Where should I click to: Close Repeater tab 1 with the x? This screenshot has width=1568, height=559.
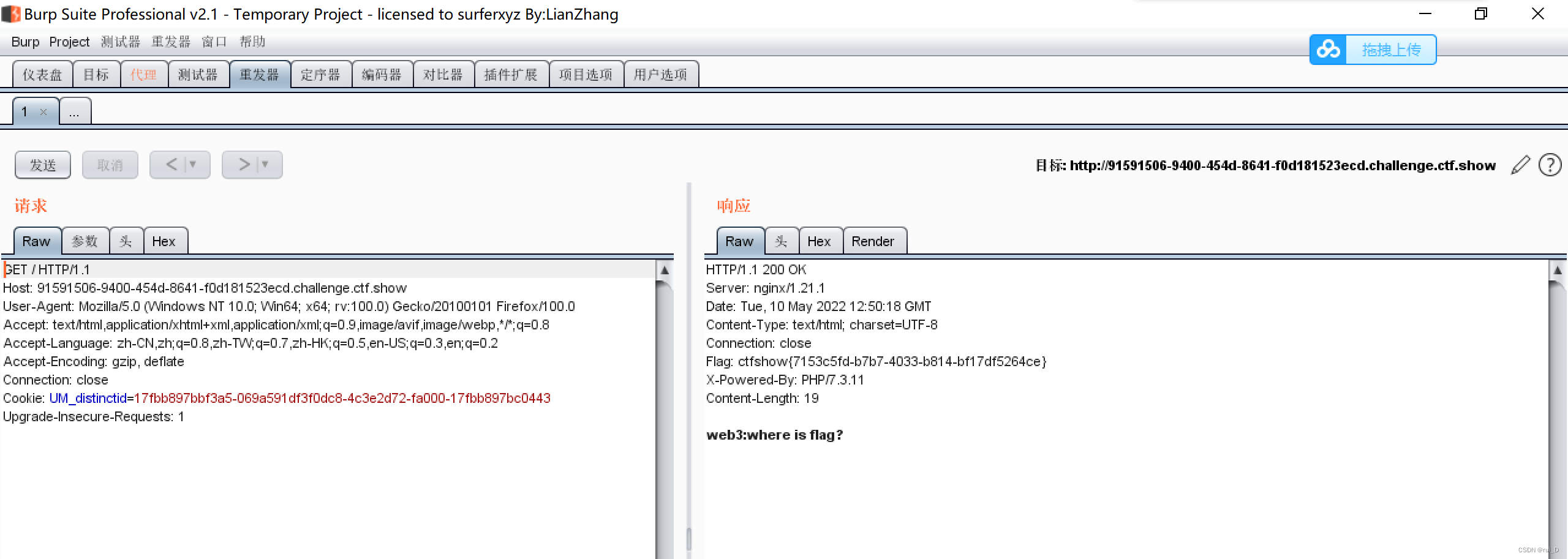pyautogui.click(x=43, y=111)
